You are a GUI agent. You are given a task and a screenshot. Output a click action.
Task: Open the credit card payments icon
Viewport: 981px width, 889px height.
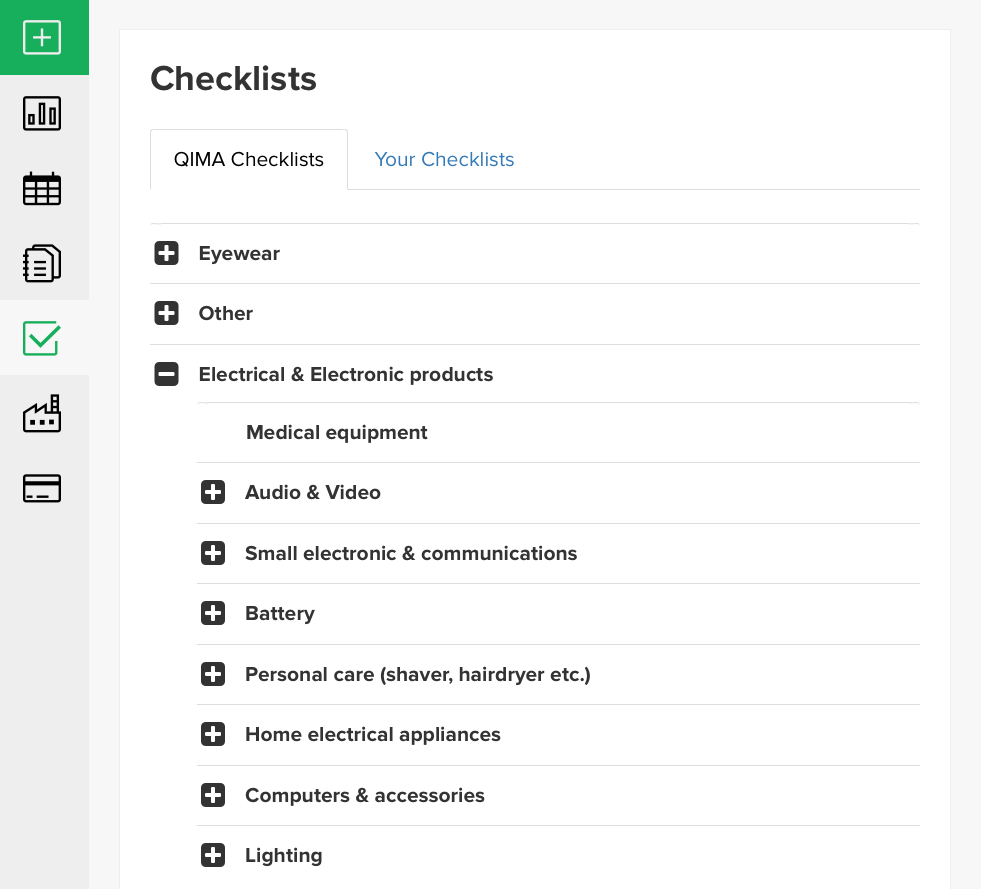coord(42,488)
